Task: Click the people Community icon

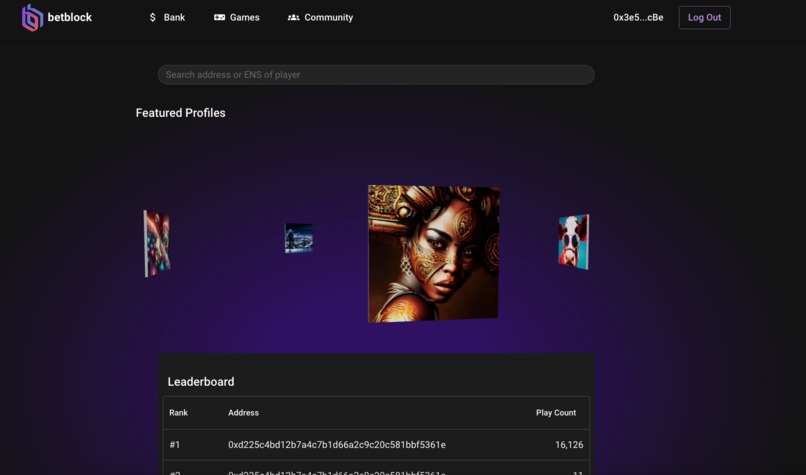Action: pyautogui.click(x=294, y=17)
